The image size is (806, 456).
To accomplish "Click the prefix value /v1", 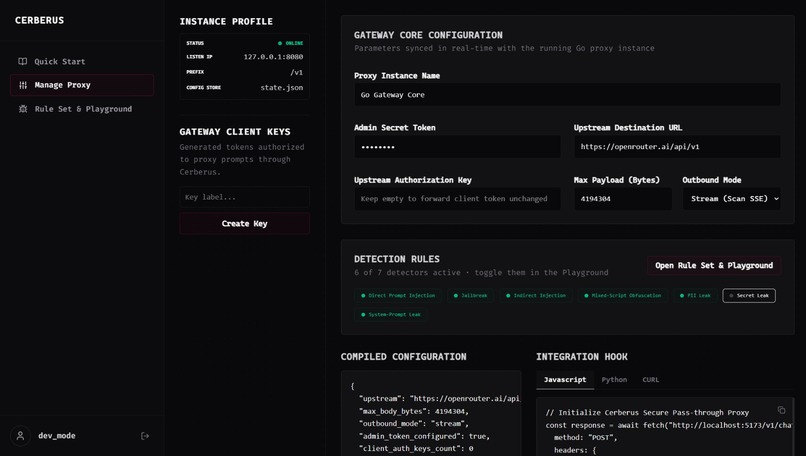I will [x=297, y=72].
